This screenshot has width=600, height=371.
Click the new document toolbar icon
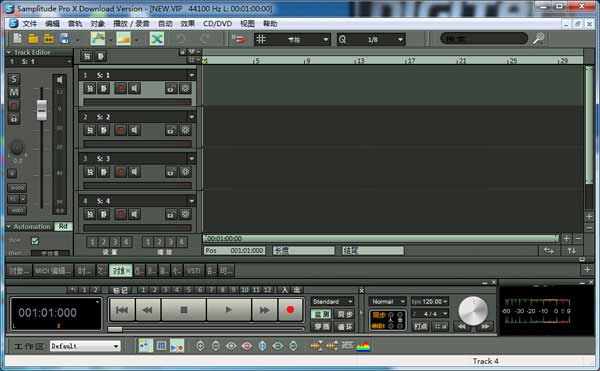click(x=18, y=39)
